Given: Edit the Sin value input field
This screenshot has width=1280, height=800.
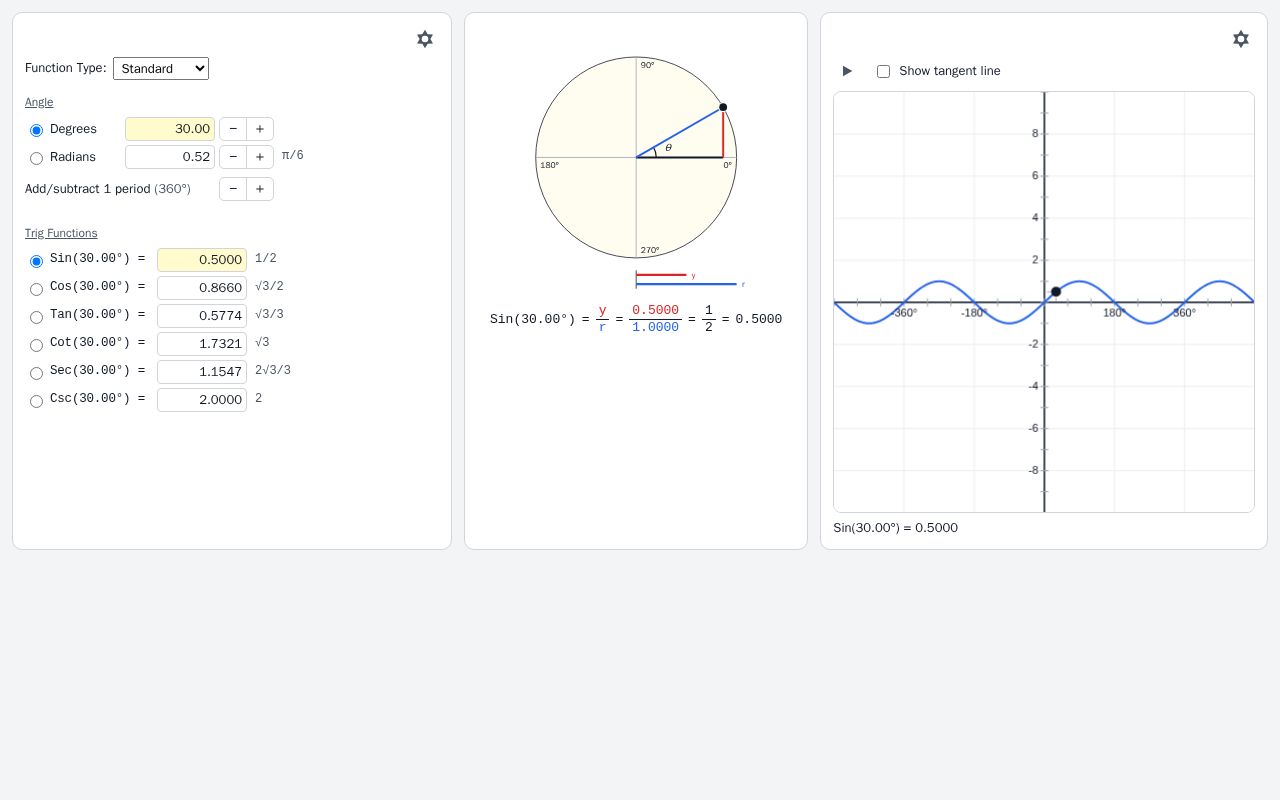Looking at the screenshot, I should tap(202, 260).
